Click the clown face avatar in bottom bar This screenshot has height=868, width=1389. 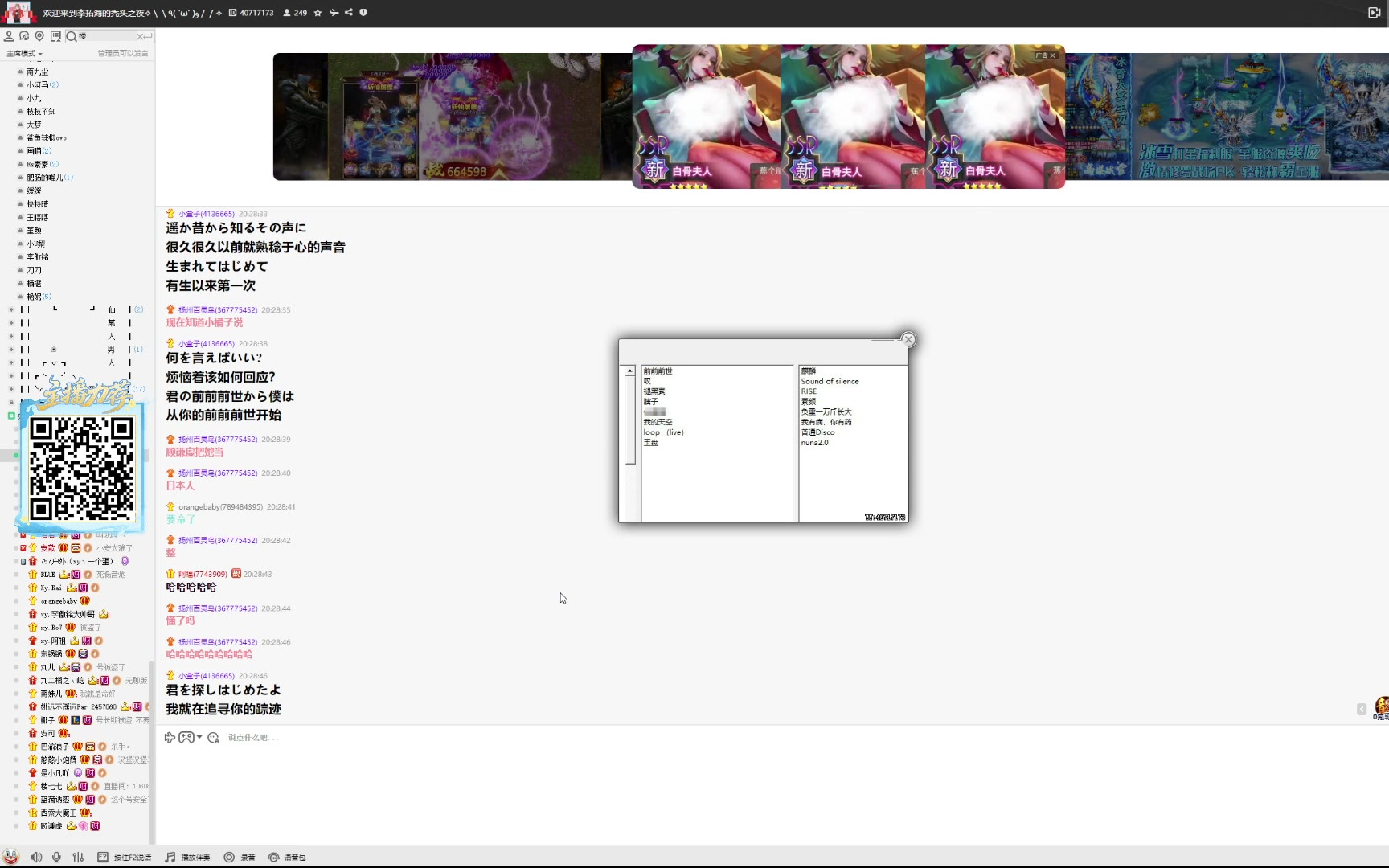[x=10, y=857]
